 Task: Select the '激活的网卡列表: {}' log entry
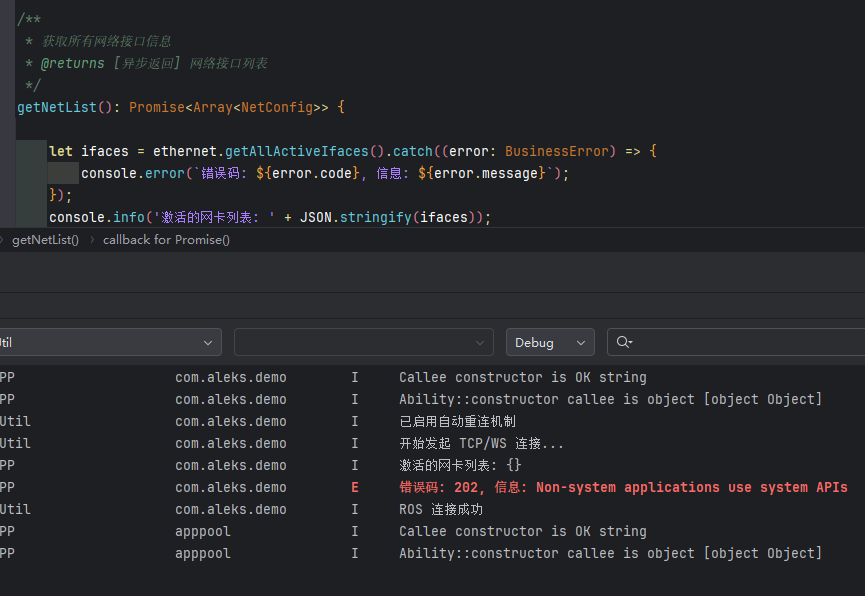(x=460, y=466)
